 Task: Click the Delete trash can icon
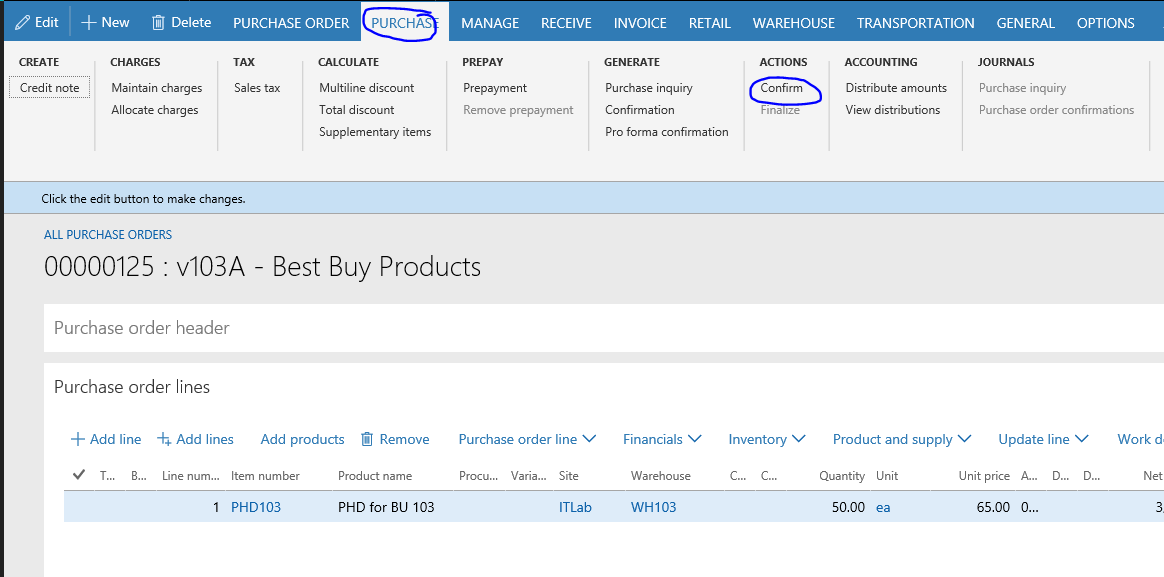coord(158,22)
